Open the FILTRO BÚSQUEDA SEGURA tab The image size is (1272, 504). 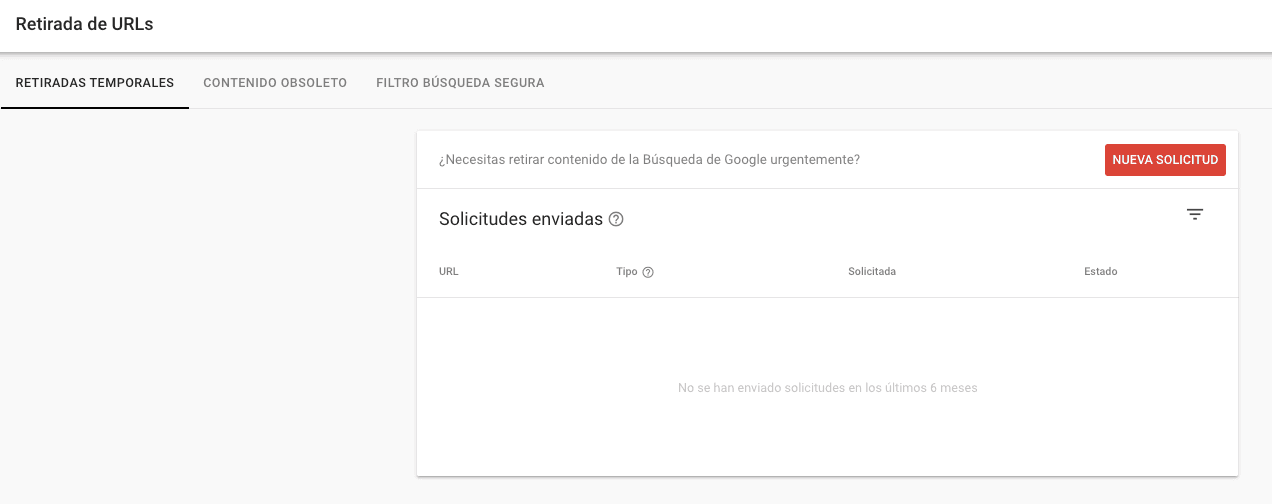[x=460, y=83]
